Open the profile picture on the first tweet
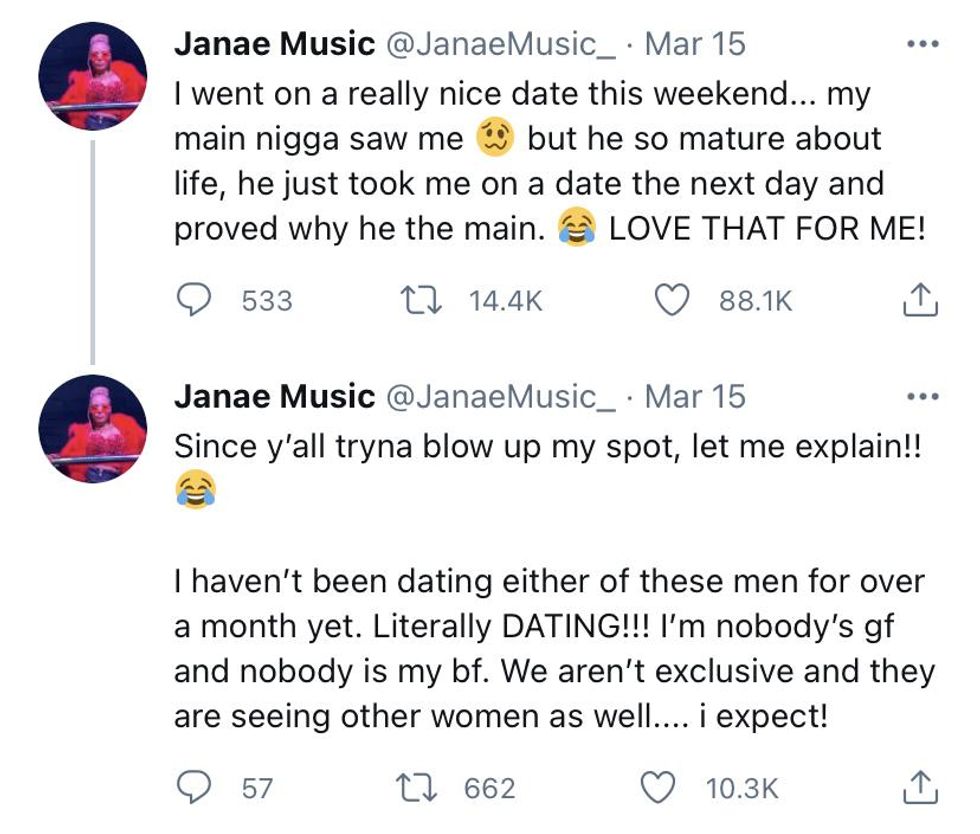 (92, 77)
